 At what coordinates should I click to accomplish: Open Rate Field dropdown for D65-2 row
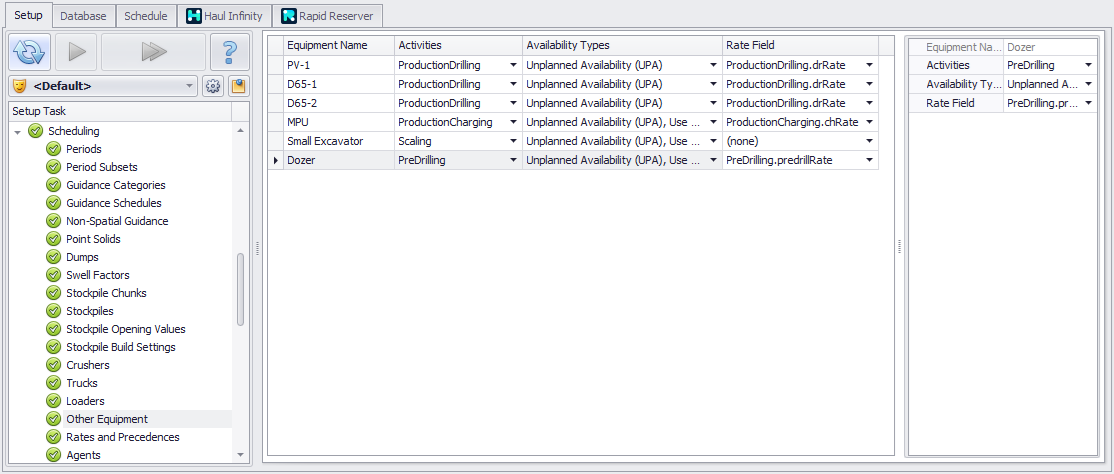point(869,103)
